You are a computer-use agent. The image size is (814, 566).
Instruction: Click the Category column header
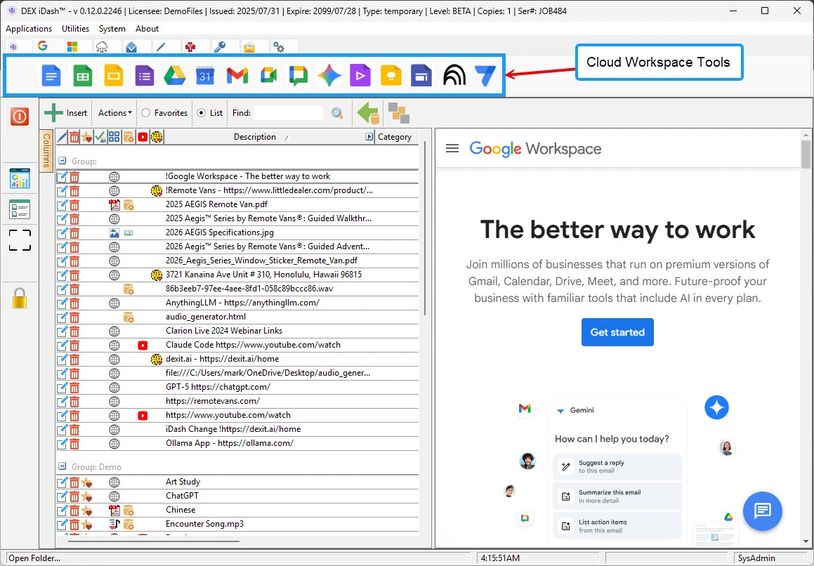click(395, 137)
